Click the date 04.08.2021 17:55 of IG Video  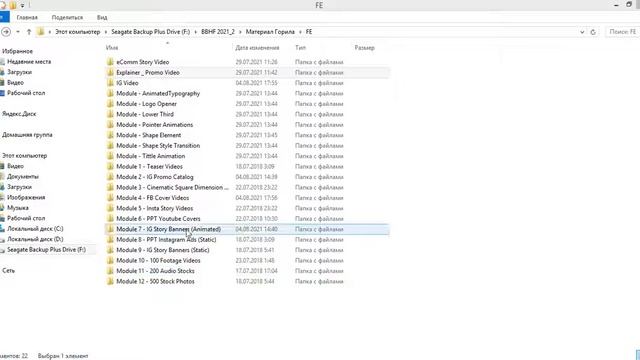tap(256, 83)
